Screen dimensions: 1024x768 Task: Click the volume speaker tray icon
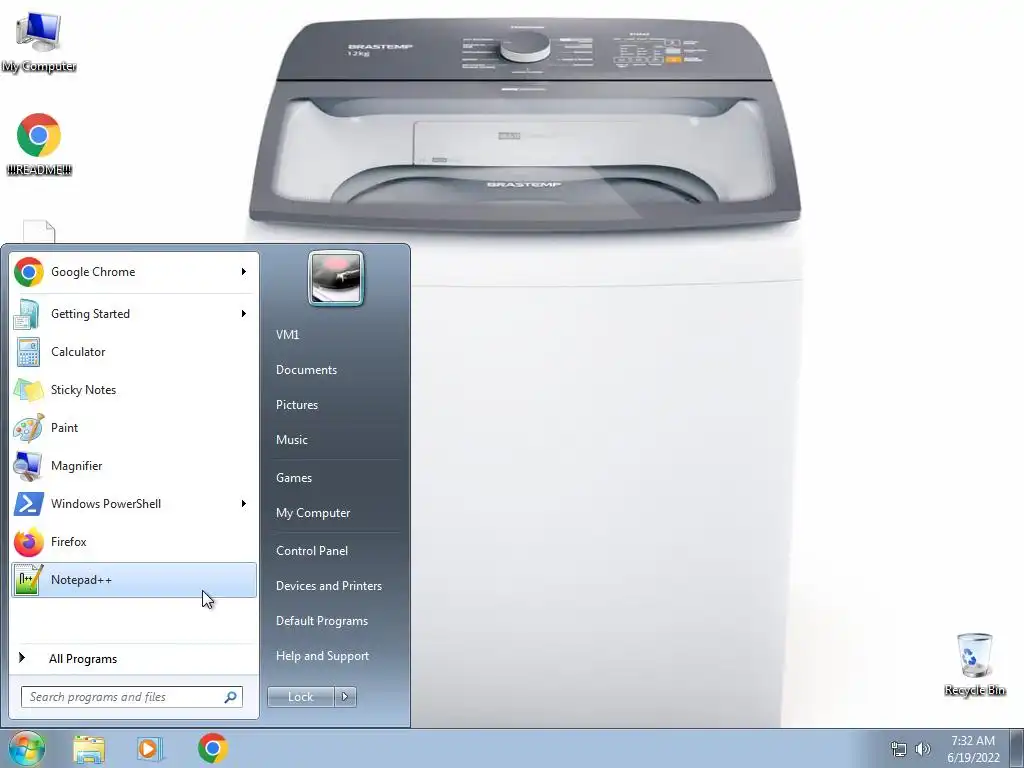click(923, 749)
